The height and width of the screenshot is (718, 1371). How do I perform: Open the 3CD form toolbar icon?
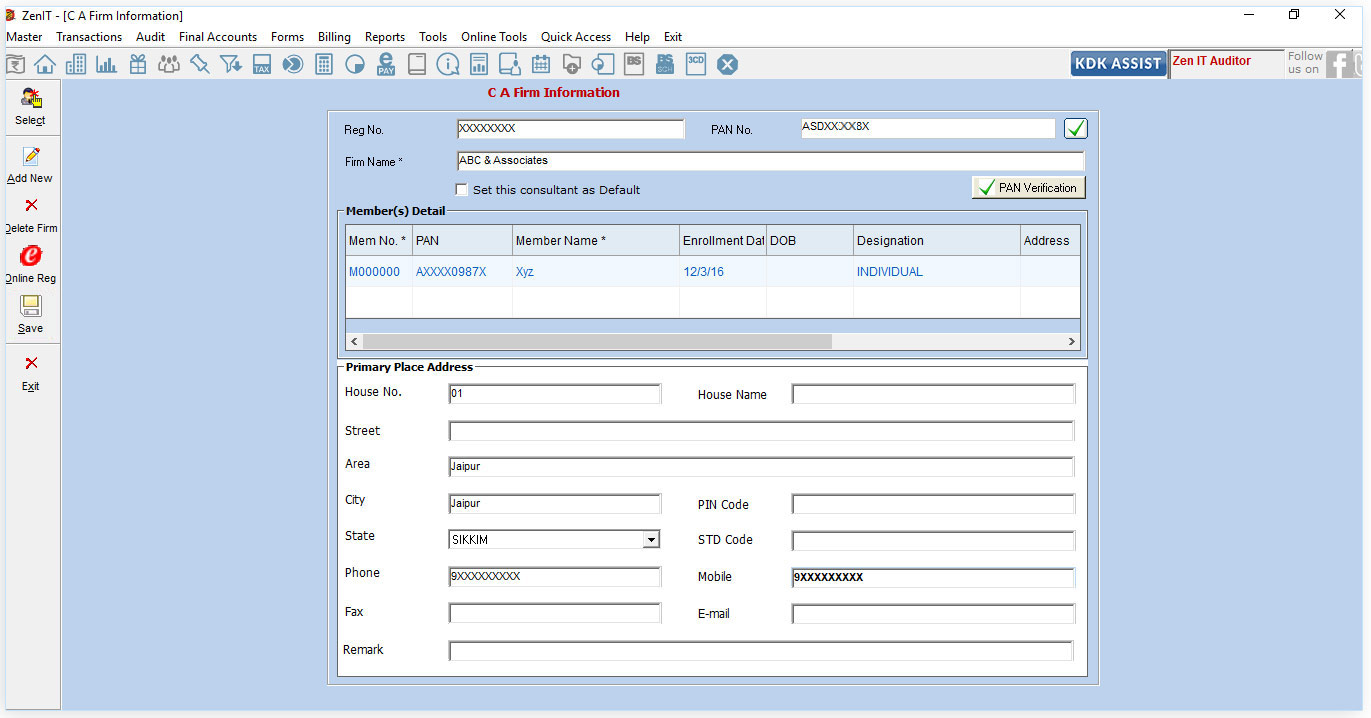tap(696, 64)
